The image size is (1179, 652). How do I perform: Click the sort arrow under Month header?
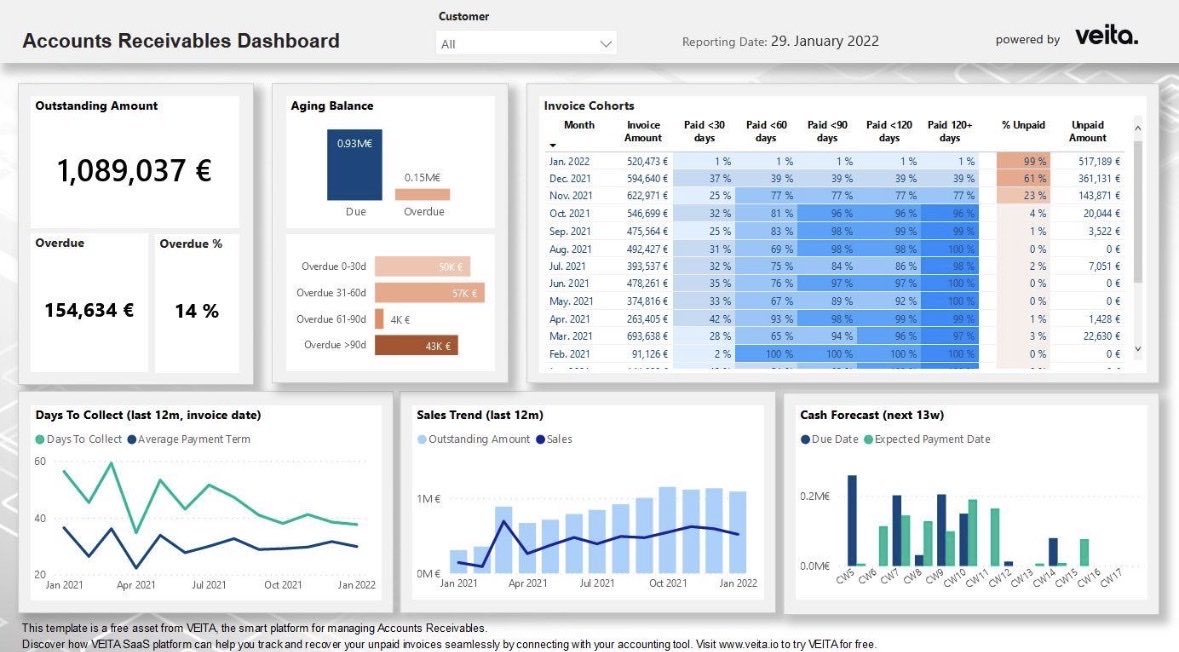[x=553, y=145]
